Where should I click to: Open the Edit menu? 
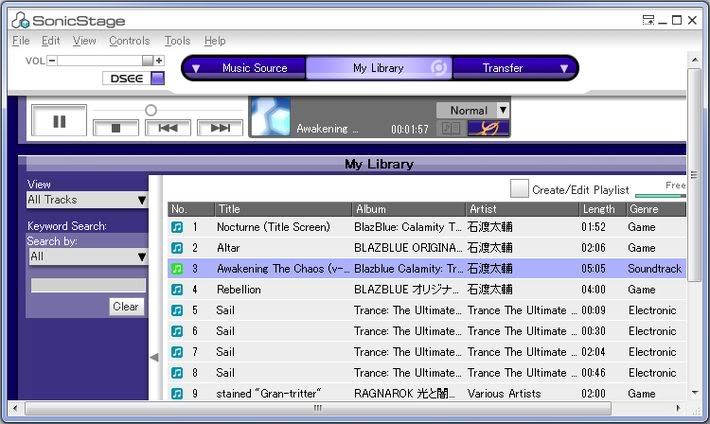pos(51,41)
